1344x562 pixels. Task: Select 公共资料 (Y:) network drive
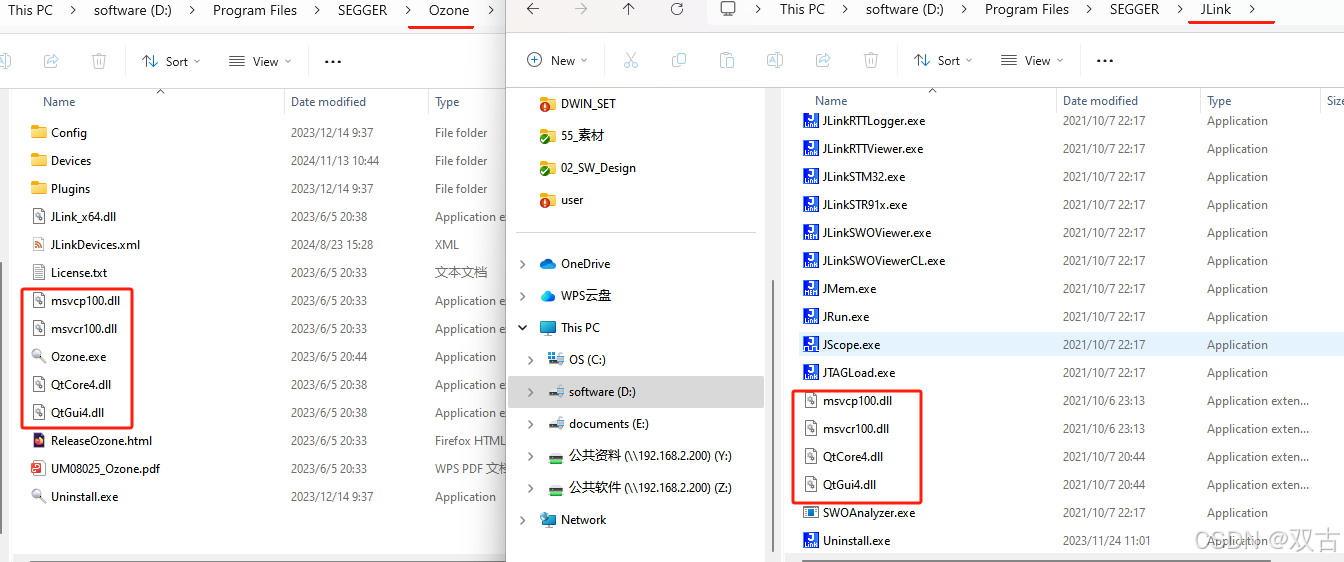[x=650, y=456]
